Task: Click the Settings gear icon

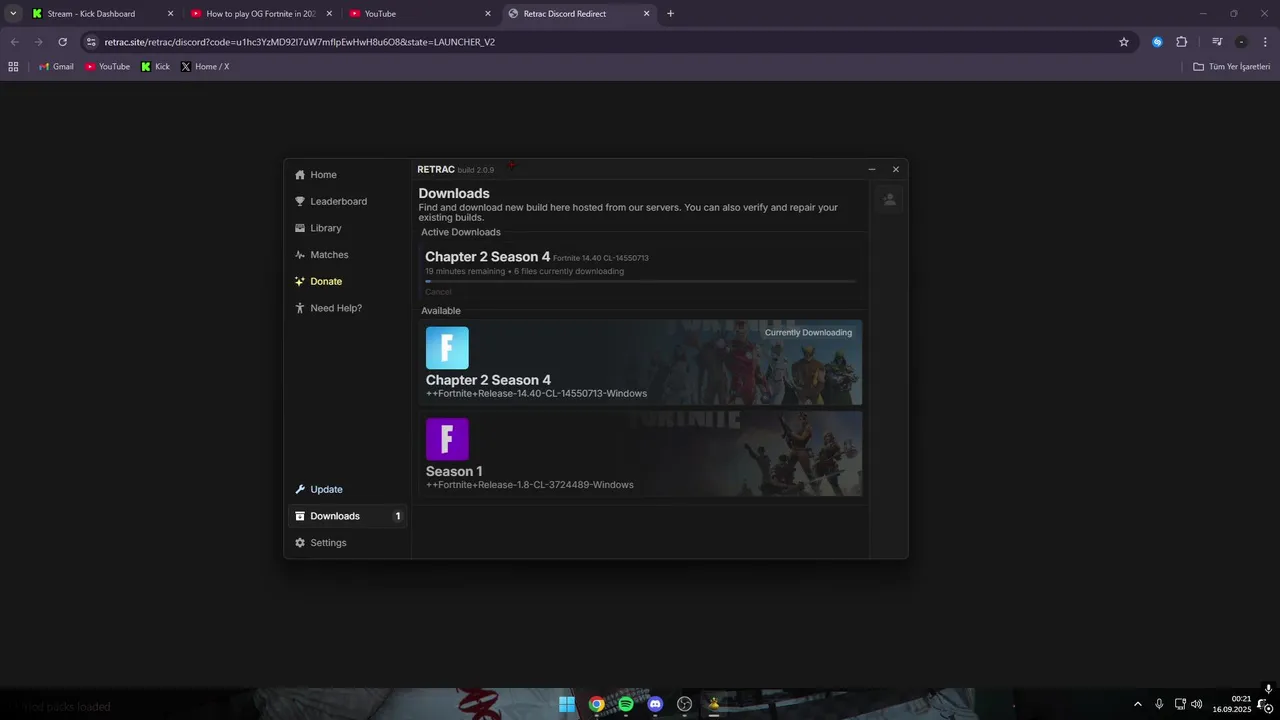Action: point(300,543)
